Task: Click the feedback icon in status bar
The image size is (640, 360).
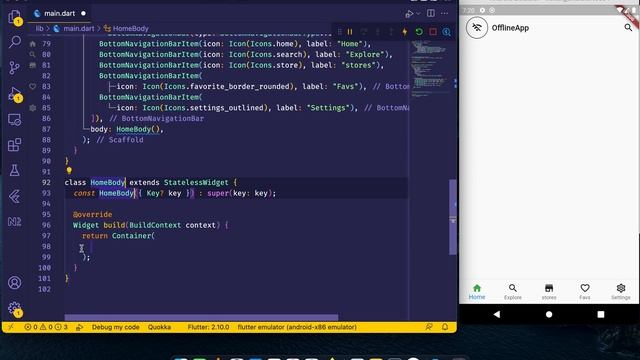Action: click(429, 327)
